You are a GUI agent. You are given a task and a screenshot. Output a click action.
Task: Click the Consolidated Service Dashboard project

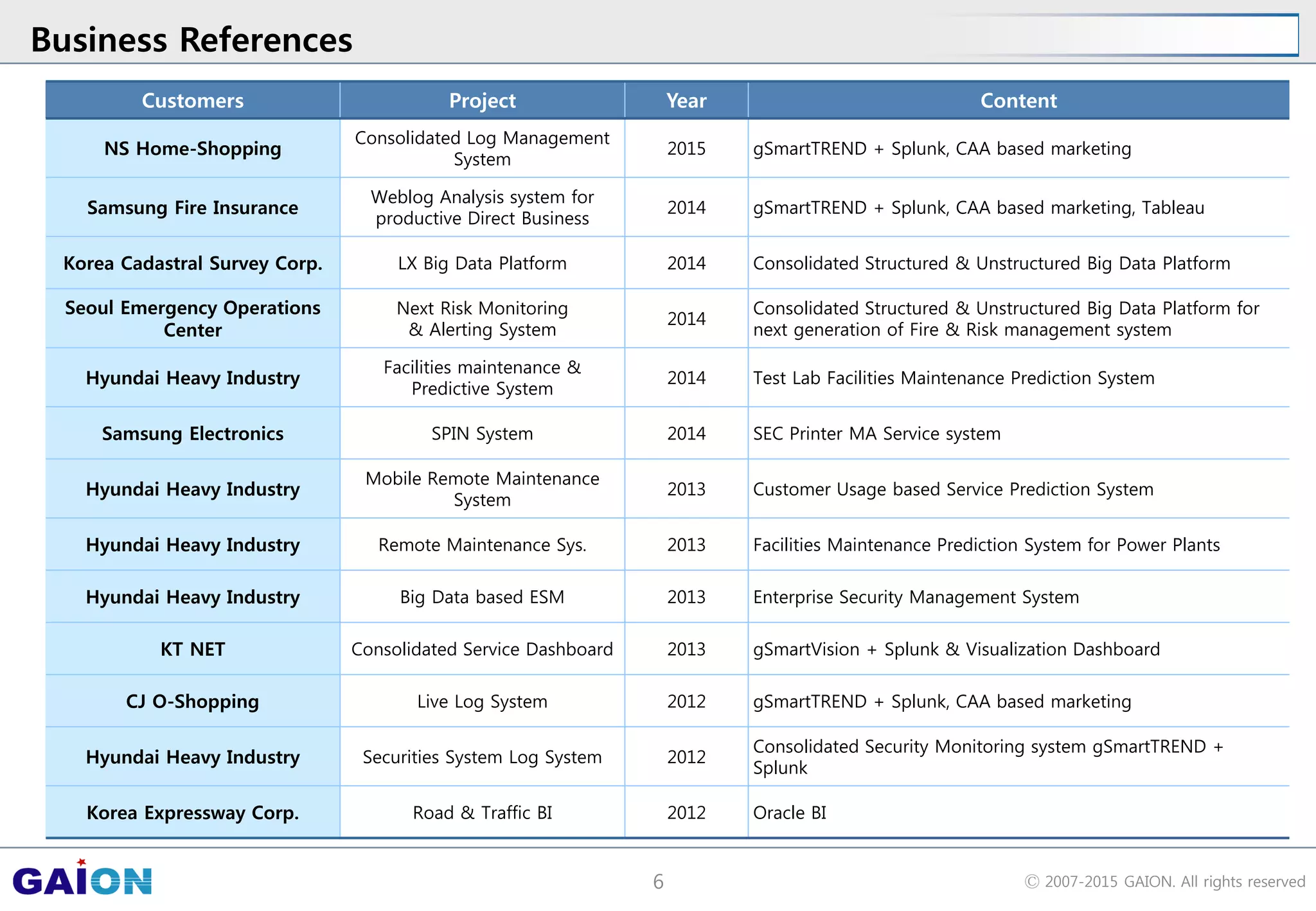[x=482, y=649]
